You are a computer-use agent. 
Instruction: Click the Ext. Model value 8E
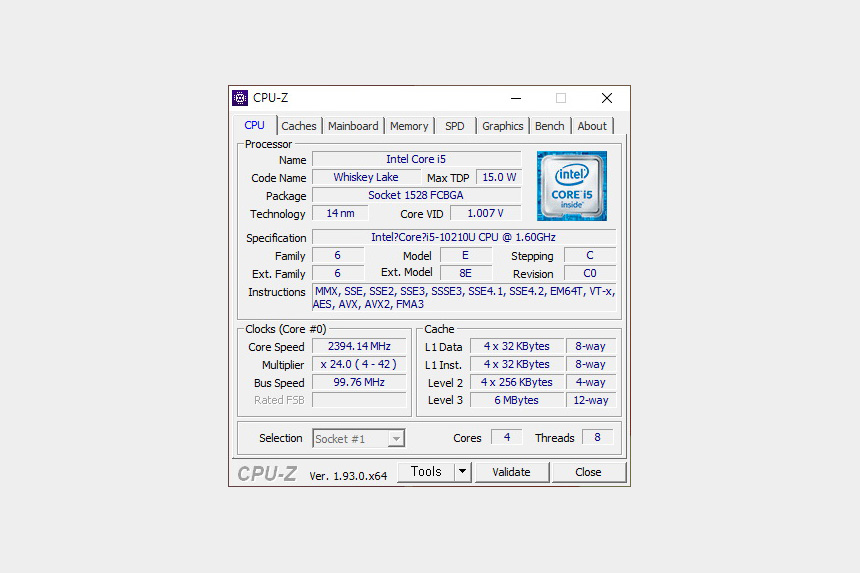tap(466, 273)
